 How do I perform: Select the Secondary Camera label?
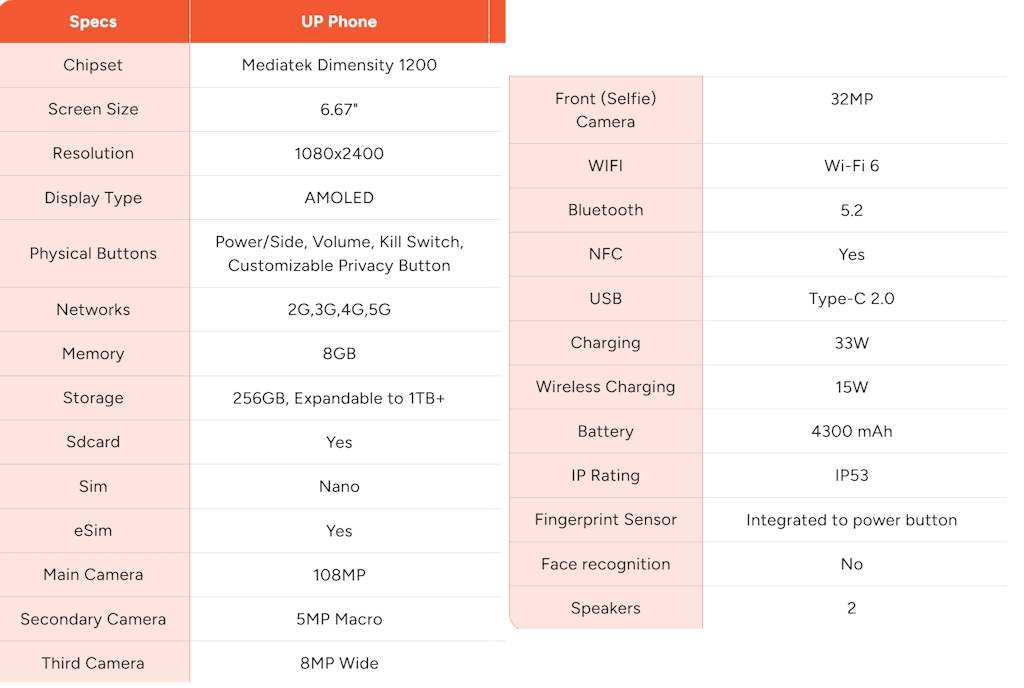[x=93, y=619]
